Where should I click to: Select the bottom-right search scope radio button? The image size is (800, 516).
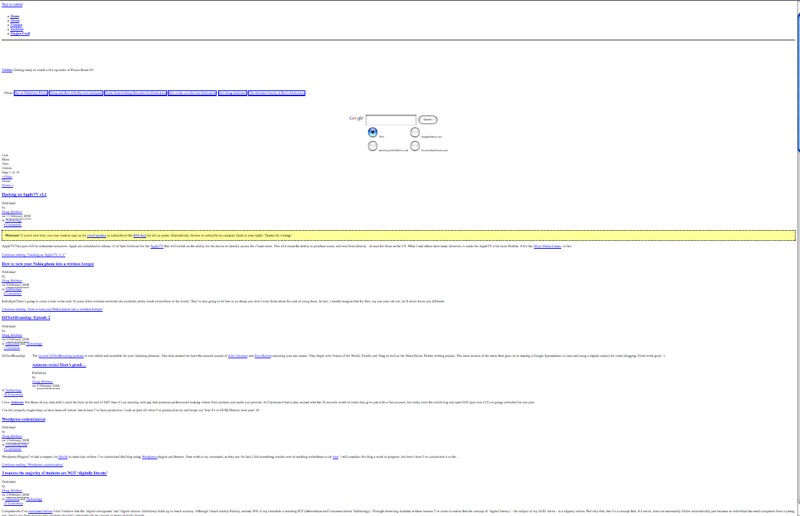click(x=415, y=146)
